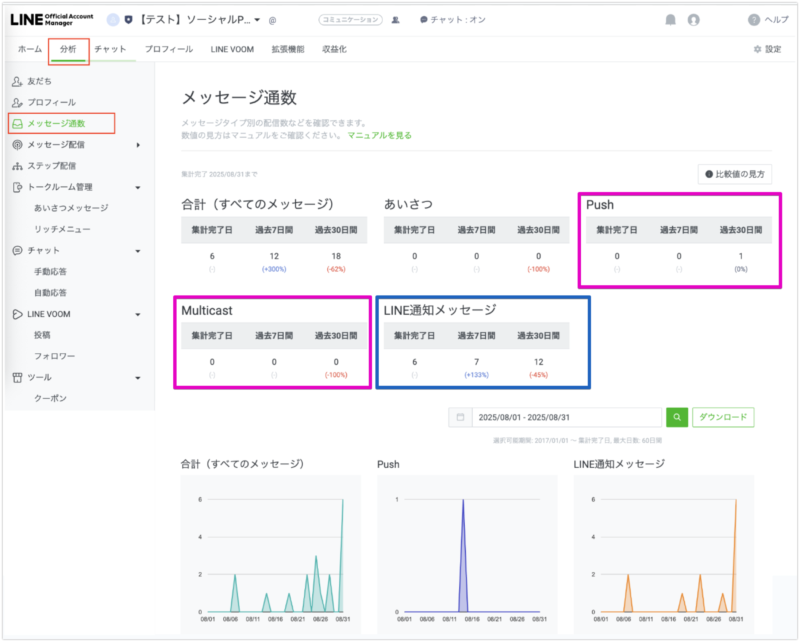Viewport: 800px width, 642px height.
Task: Click the help question mark icon
Action: tap(754, 20)
